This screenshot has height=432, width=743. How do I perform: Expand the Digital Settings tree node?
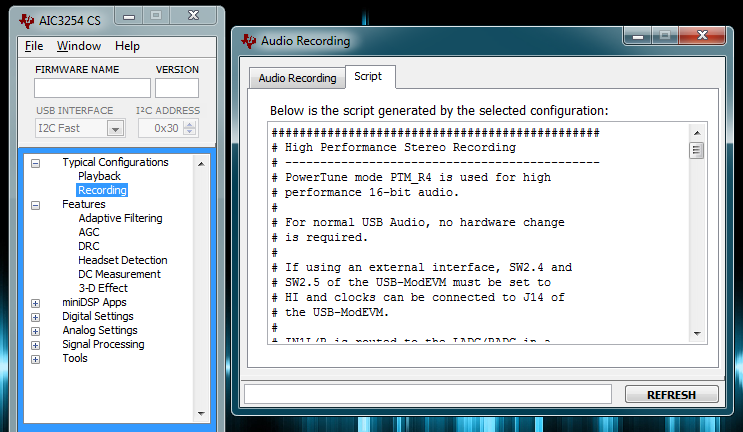[x=36, y=317]
